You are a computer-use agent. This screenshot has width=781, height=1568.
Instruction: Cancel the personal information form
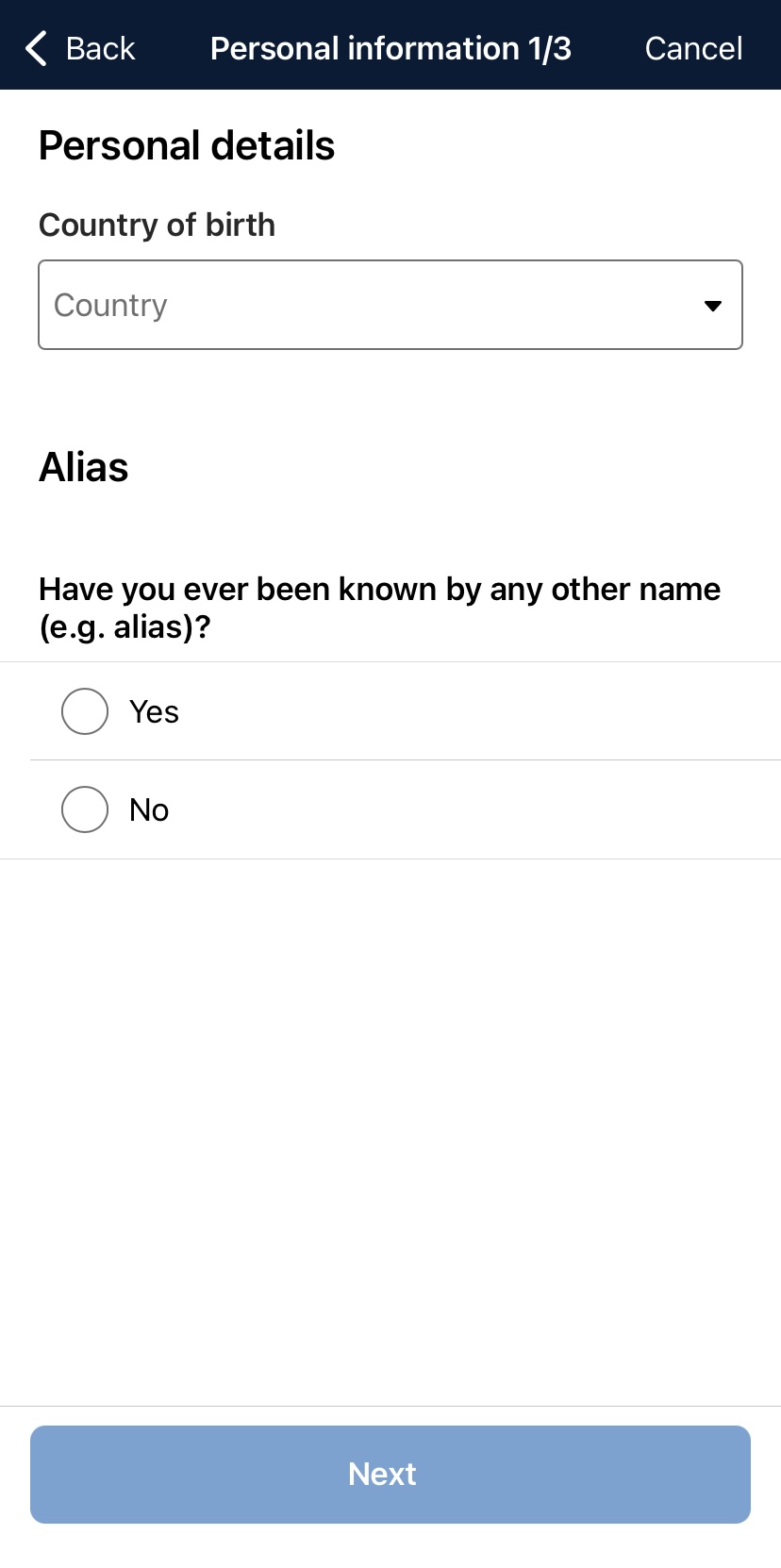click(x=693, y=48)
